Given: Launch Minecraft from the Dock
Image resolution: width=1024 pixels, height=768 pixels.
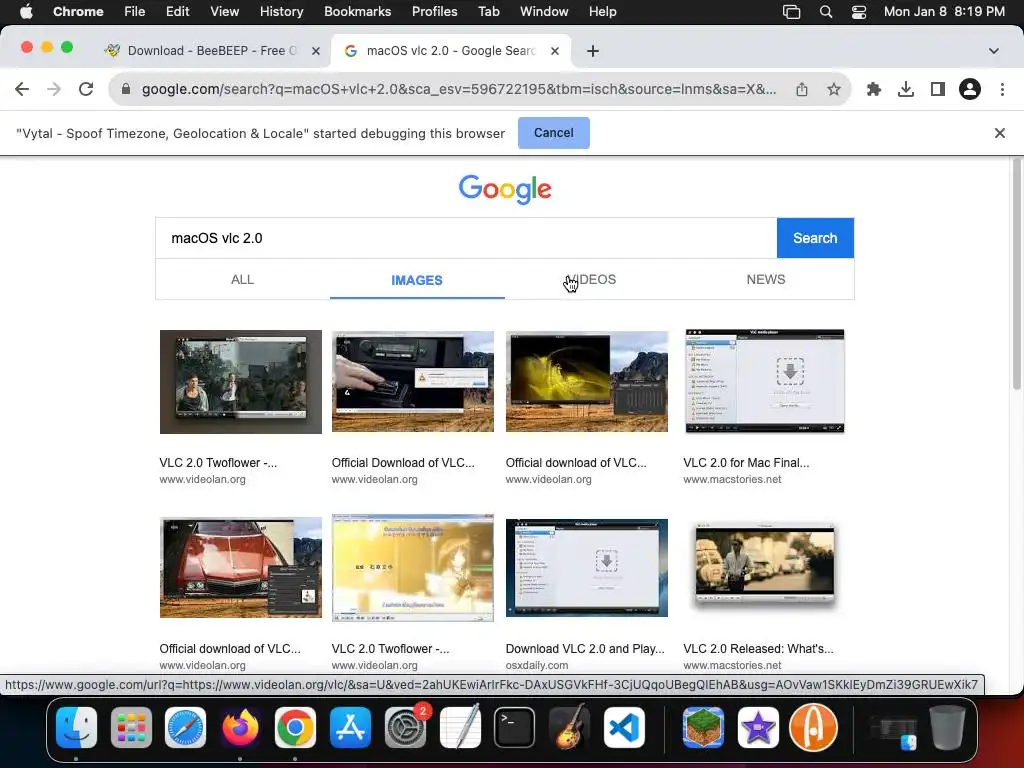Looking at the screenshot, I should (703, 728).
